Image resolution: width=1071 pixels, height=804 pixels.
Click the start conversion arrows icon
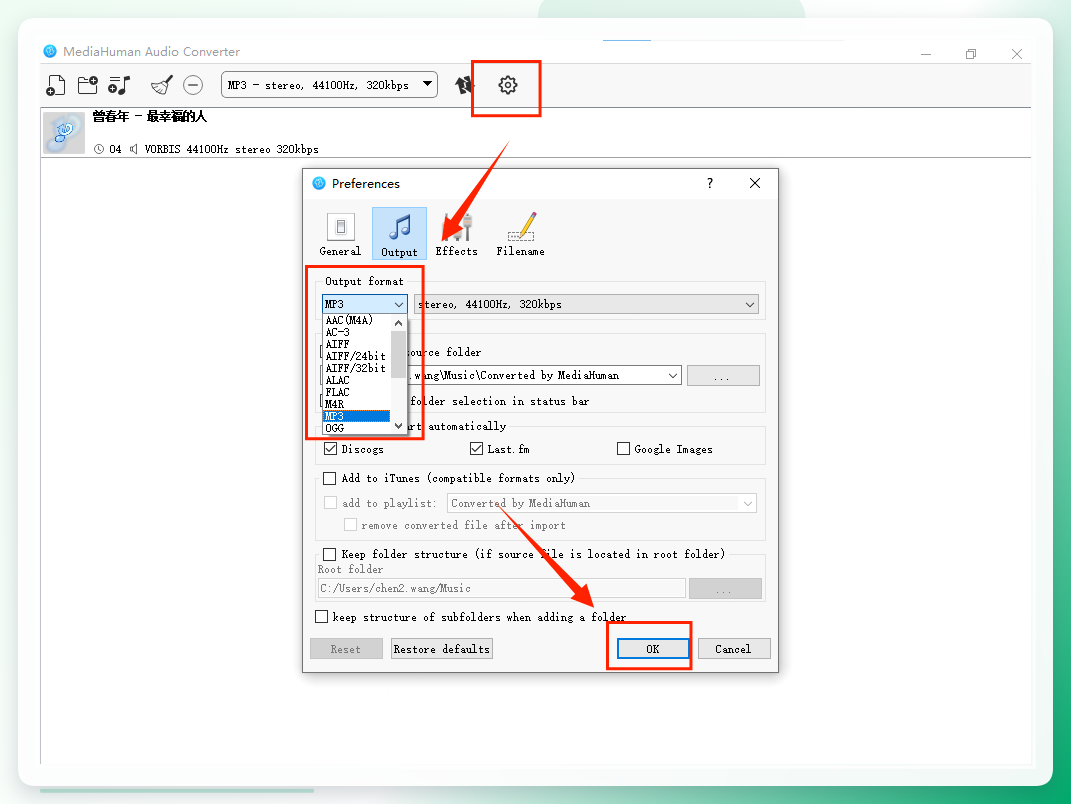(x=464, y=85)
